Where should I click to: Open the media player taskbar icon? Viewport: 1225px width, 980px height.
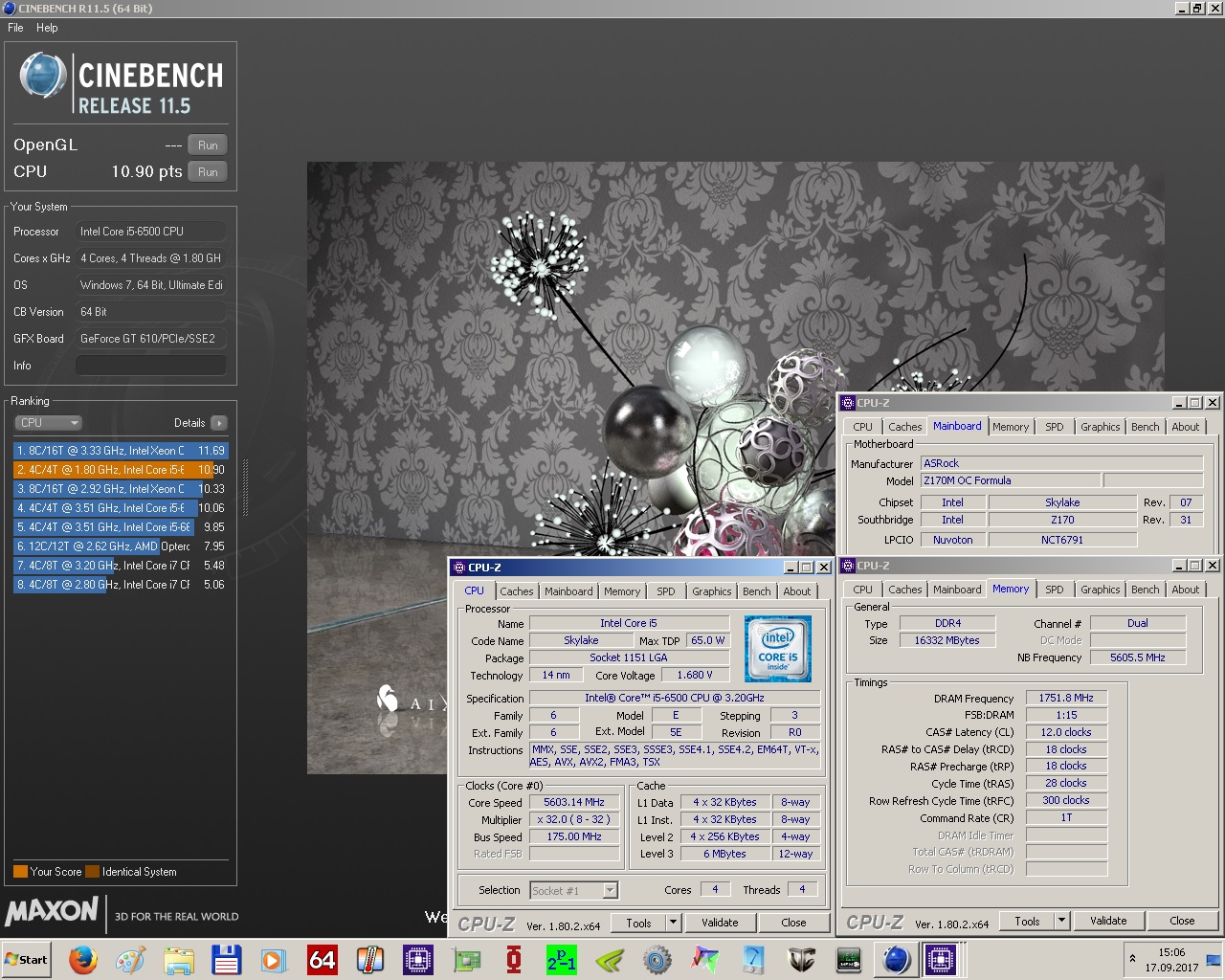click(275, 959)
